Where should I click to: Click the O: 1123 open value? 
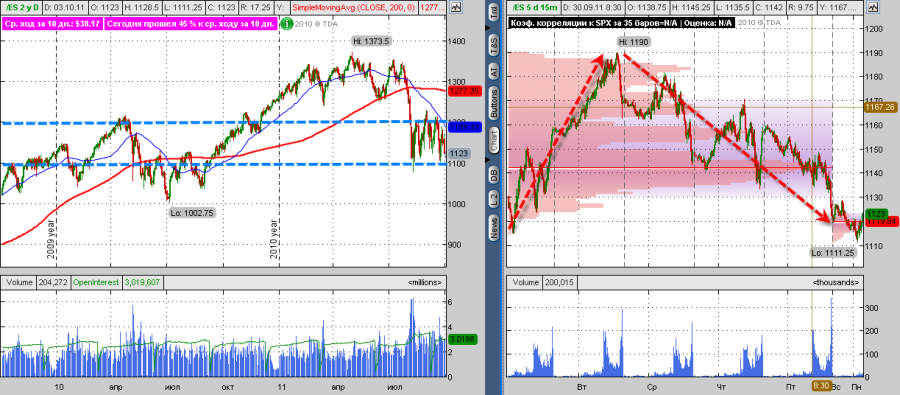[107, 8]
